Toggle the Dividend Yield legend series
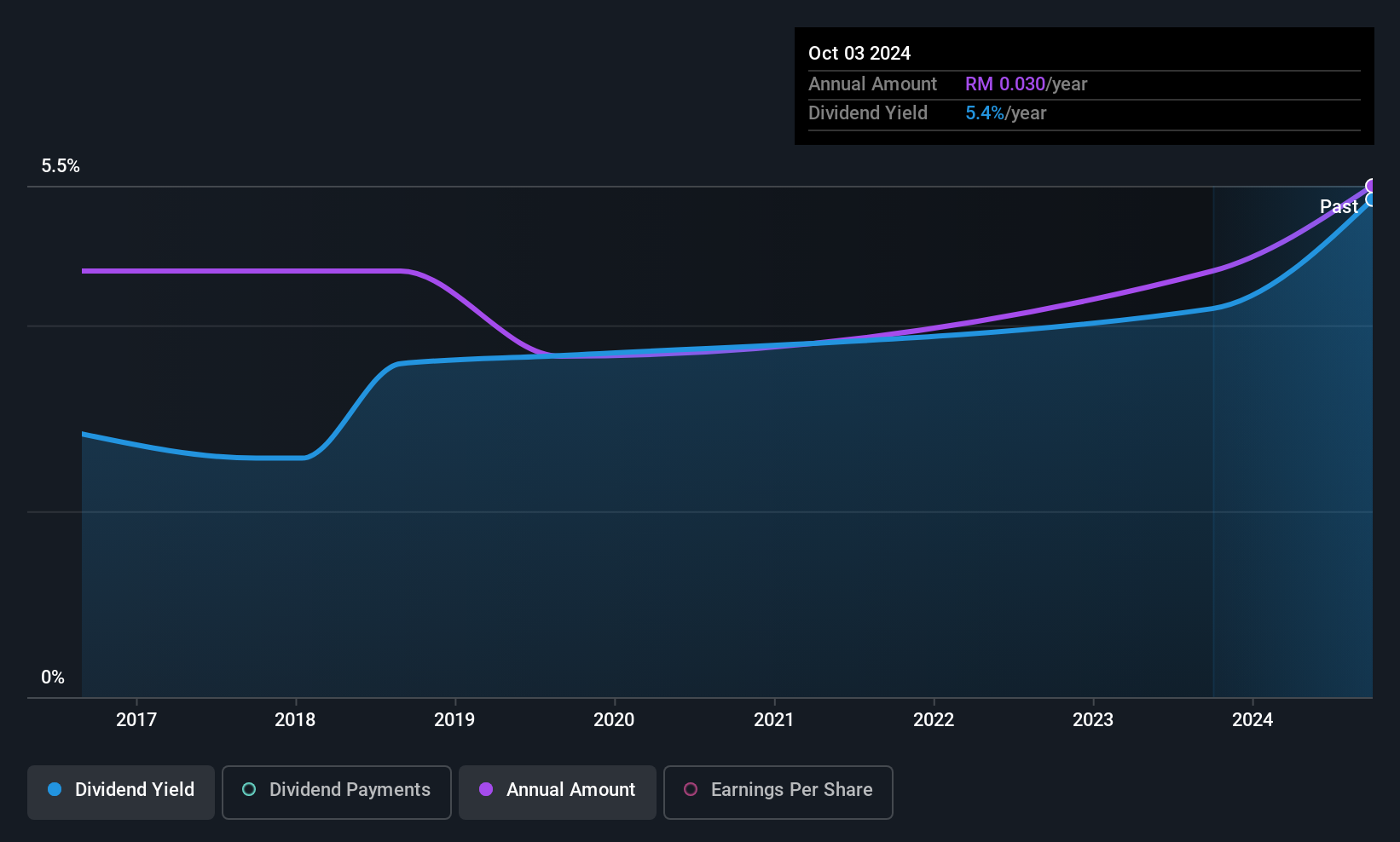The height and width of the screenshot is (842, 1400). click(121, 791)
